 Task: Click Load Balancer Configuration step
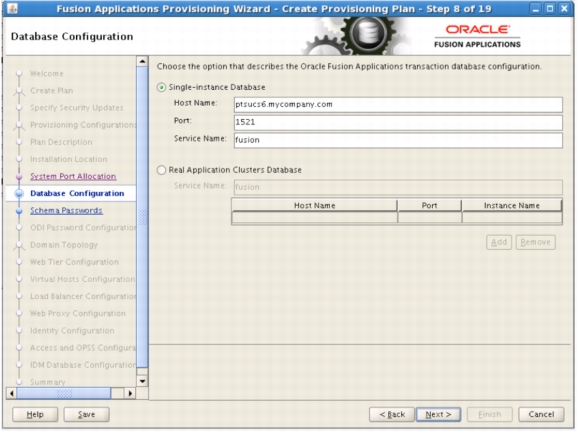pyautogui.click(x=83, y=296)
